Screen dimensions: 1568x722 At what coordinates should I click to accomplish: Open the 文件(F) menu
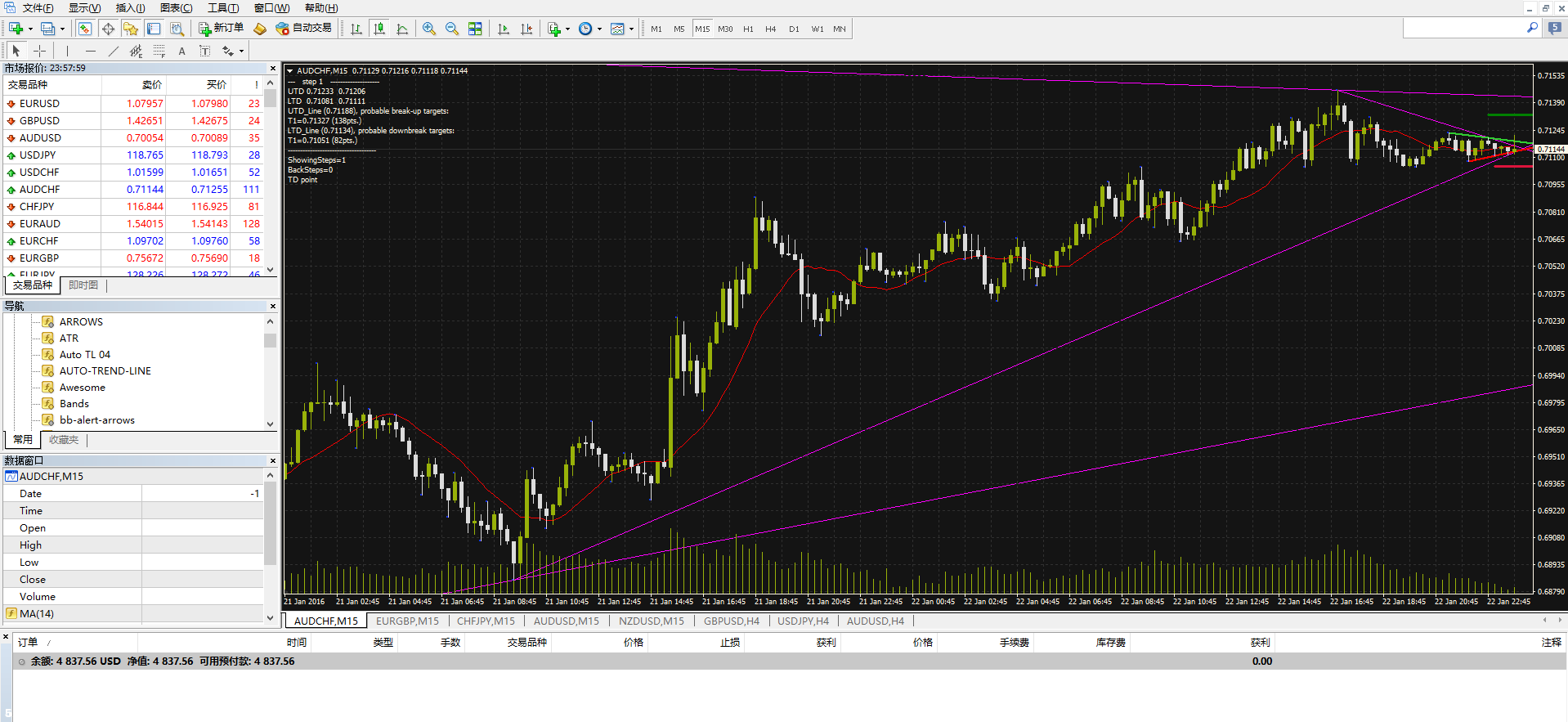38,8
